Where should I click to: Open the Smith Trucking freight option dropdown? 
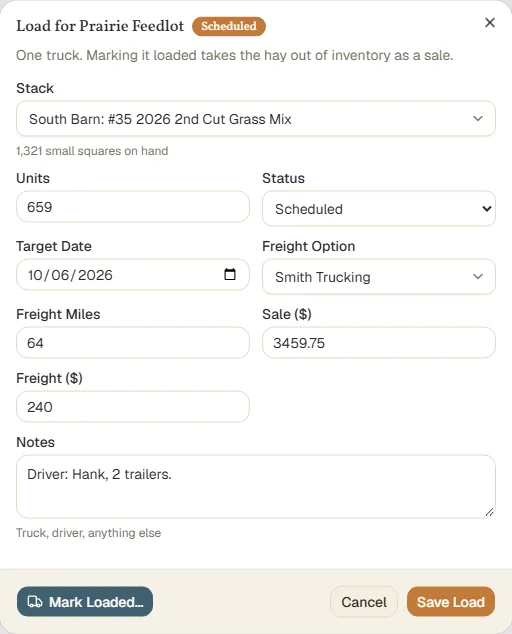point(379,277)
